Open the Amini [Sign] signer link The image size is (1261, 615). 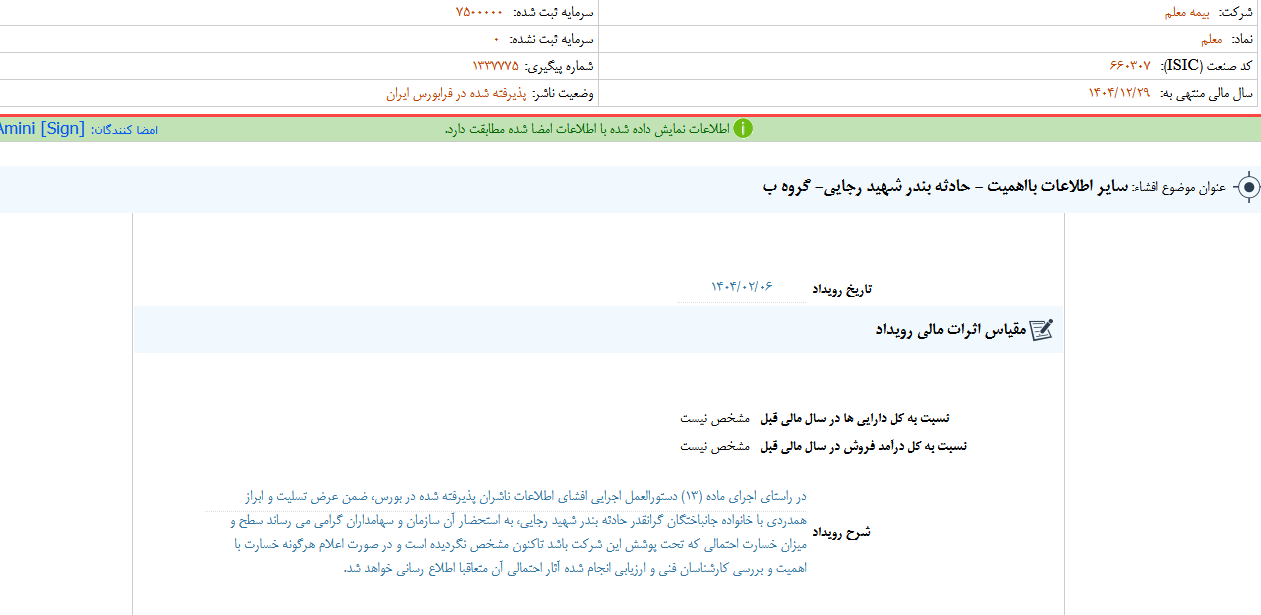[42, 129]
